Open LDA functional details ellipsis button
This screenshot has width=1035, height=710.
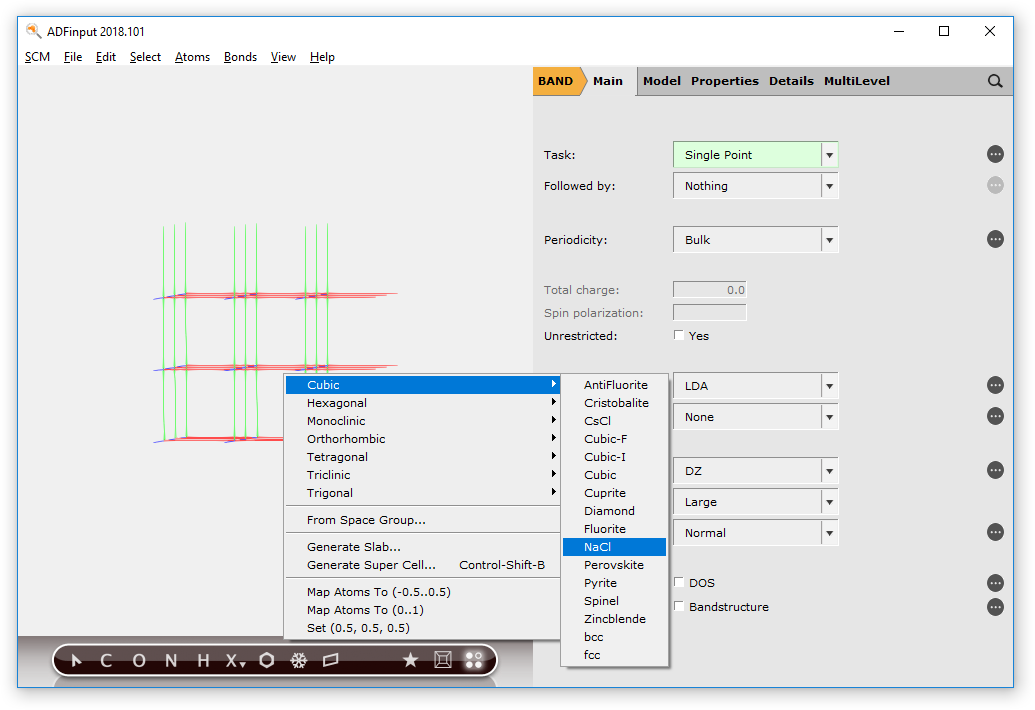tap(995, 385)
